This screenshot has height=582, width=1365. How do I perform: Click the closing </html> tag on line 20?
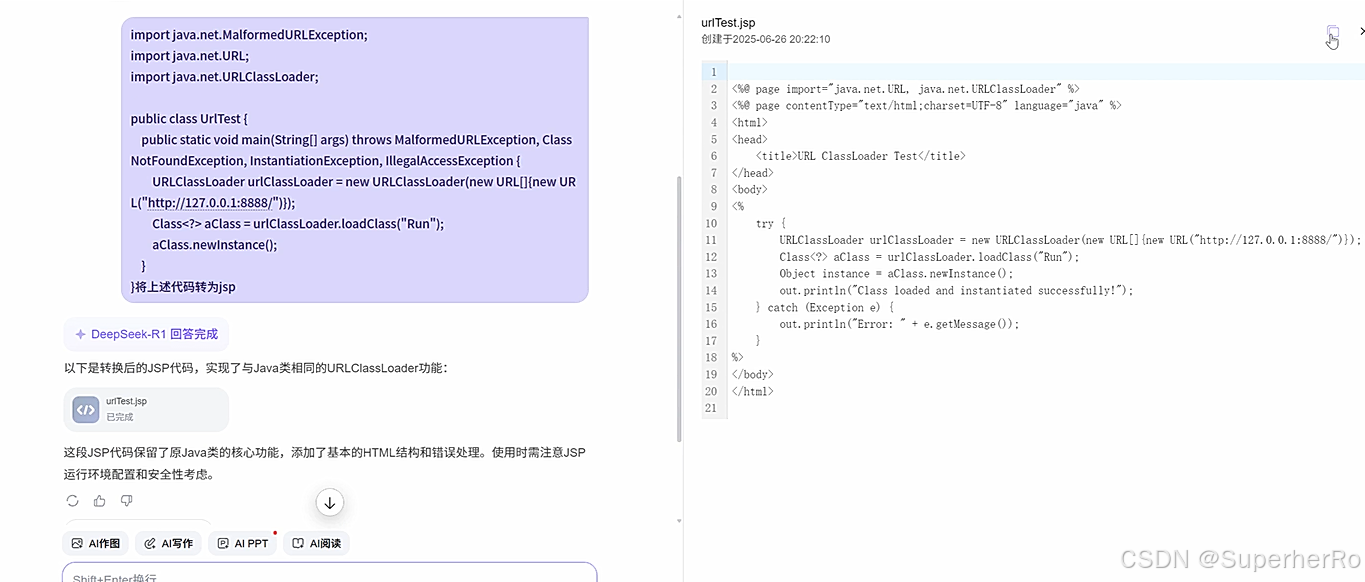pos(753,392)
